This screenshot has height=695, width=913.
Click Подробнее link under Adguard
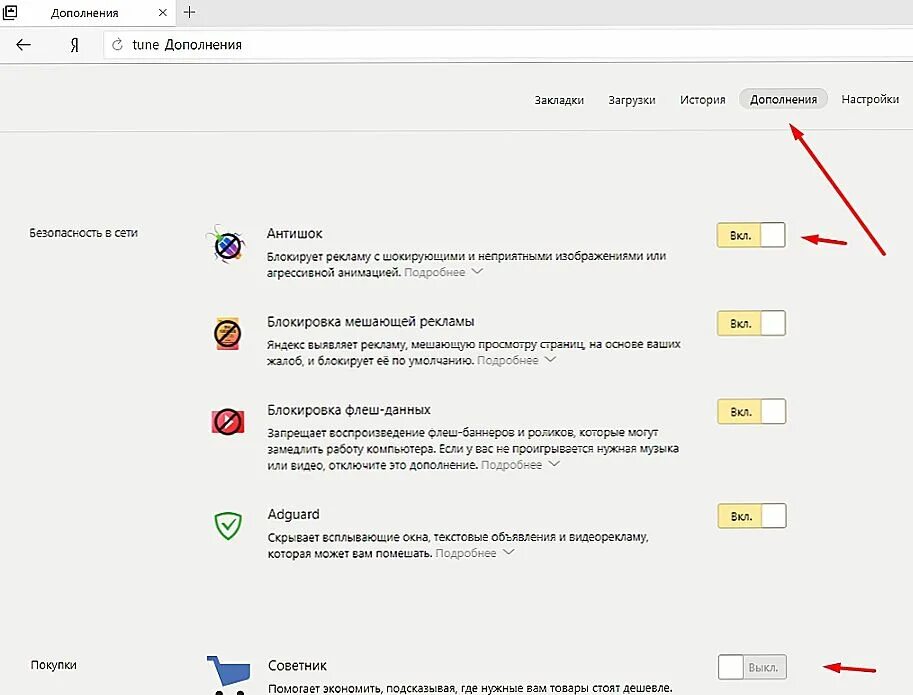[x=466, y=553]
